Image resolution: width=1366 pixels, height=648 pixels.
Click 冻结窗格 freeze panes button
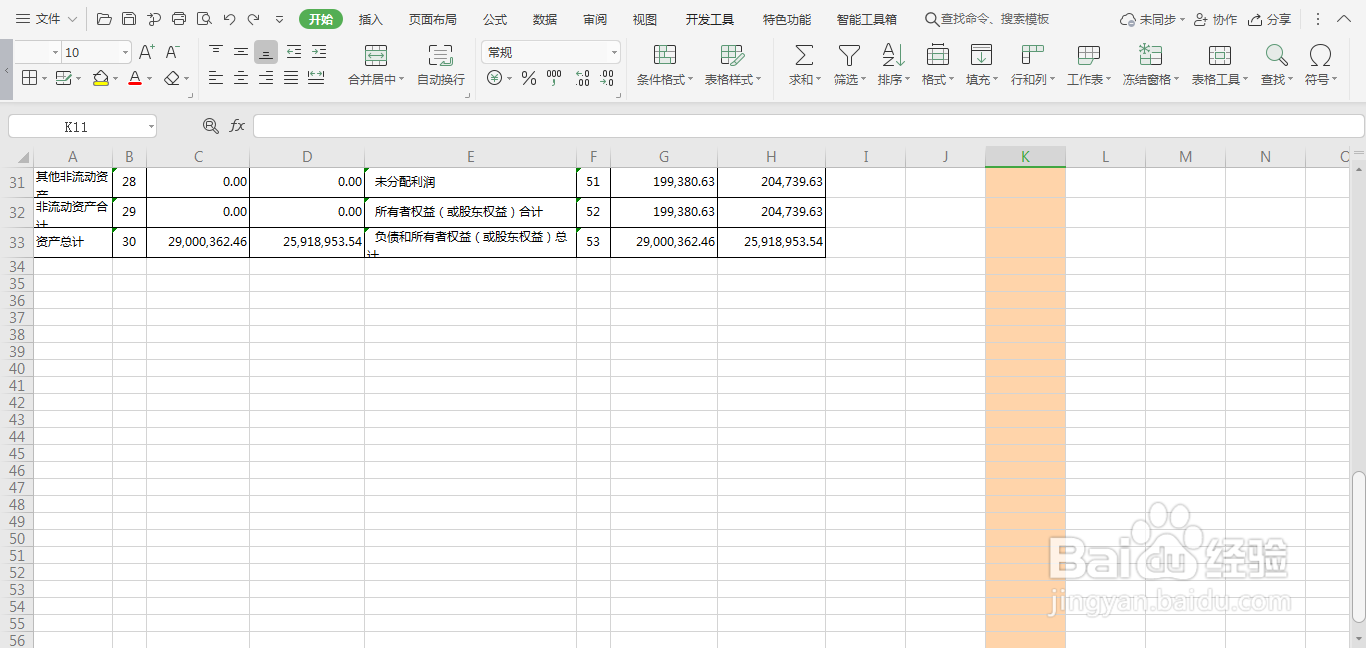tap(1151, 65)
